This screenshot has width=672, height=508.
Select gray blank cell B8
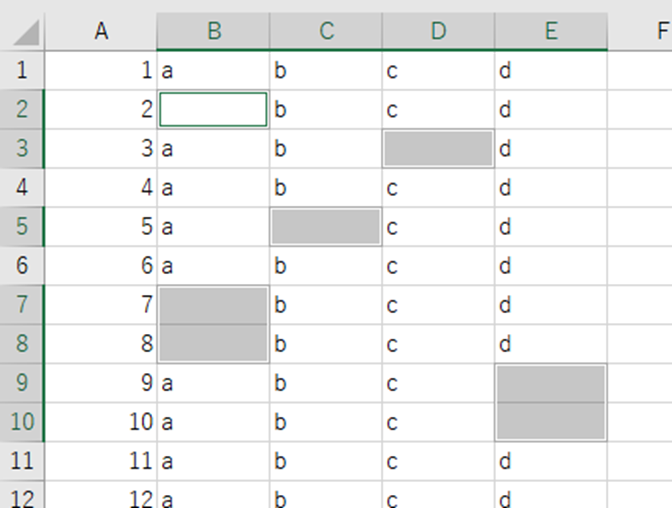pyautogui.click(x=213, y=344)
